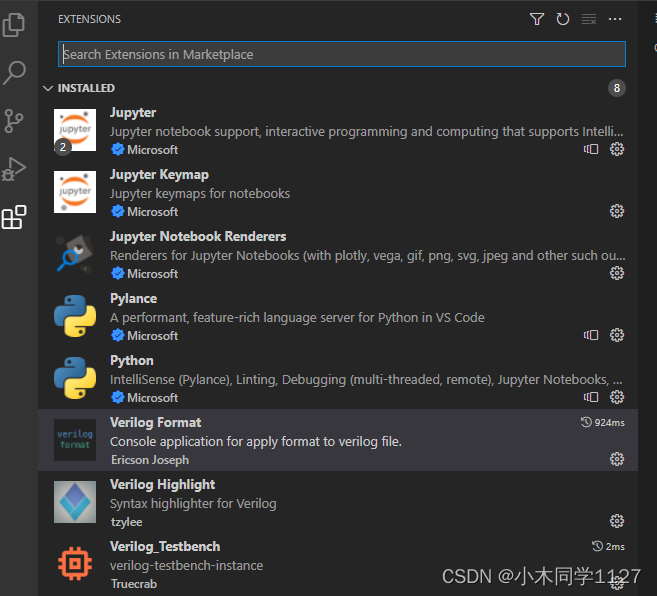Screen dimensions: 657x596
Task: Open the Search view in the activity bar
Action: click(14, 73)
